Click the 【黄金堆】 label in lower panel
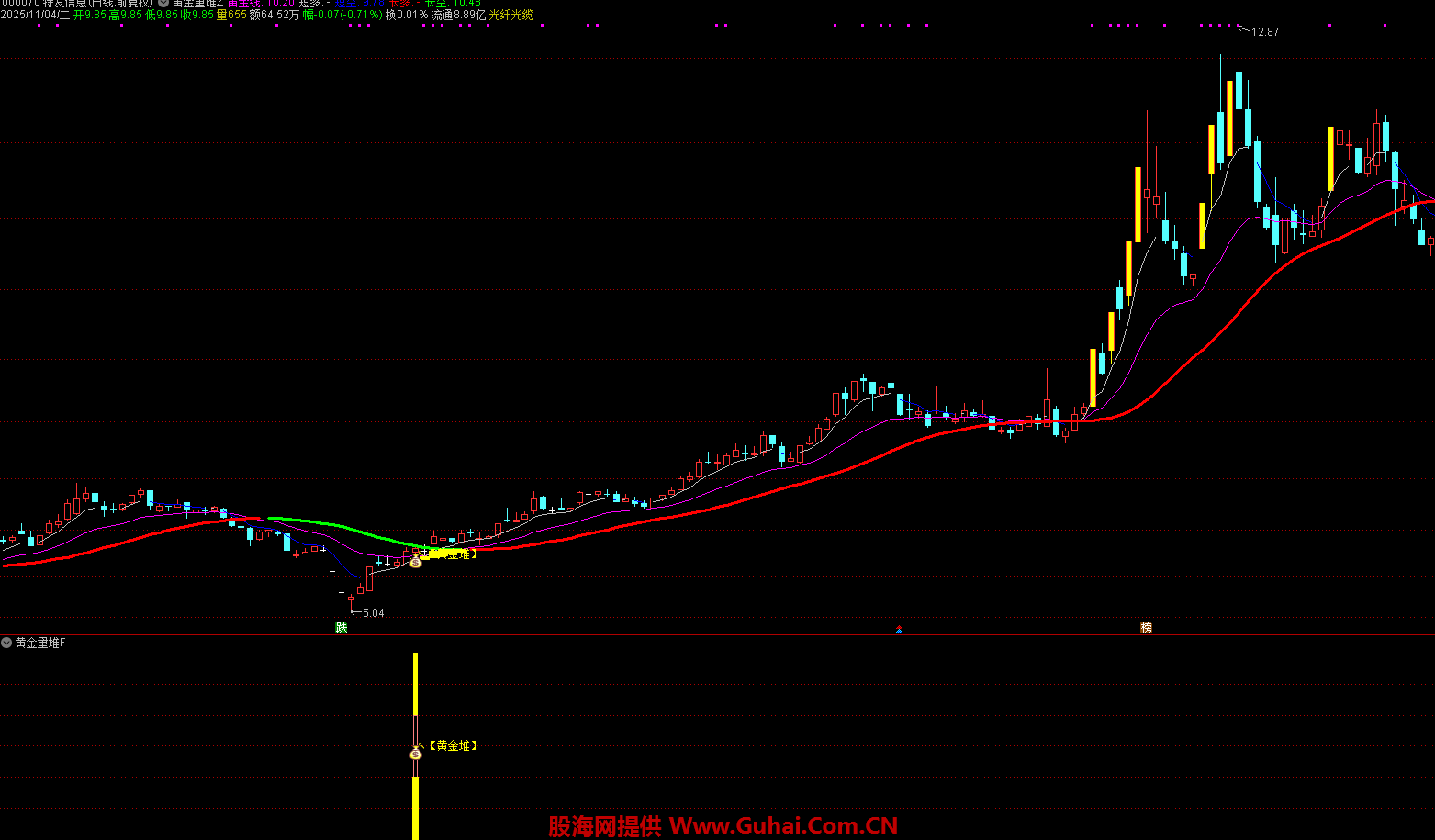Screen dimensions: 1435x840 coord(454,745)
